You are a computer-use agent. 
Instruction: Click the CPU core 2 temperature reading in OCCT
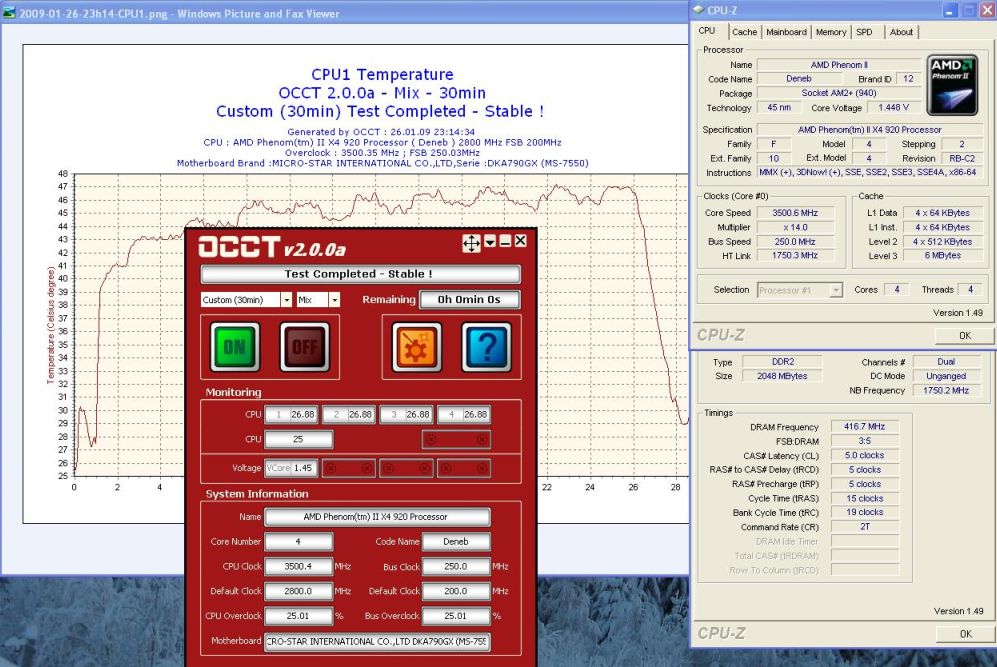pos(348,415)
